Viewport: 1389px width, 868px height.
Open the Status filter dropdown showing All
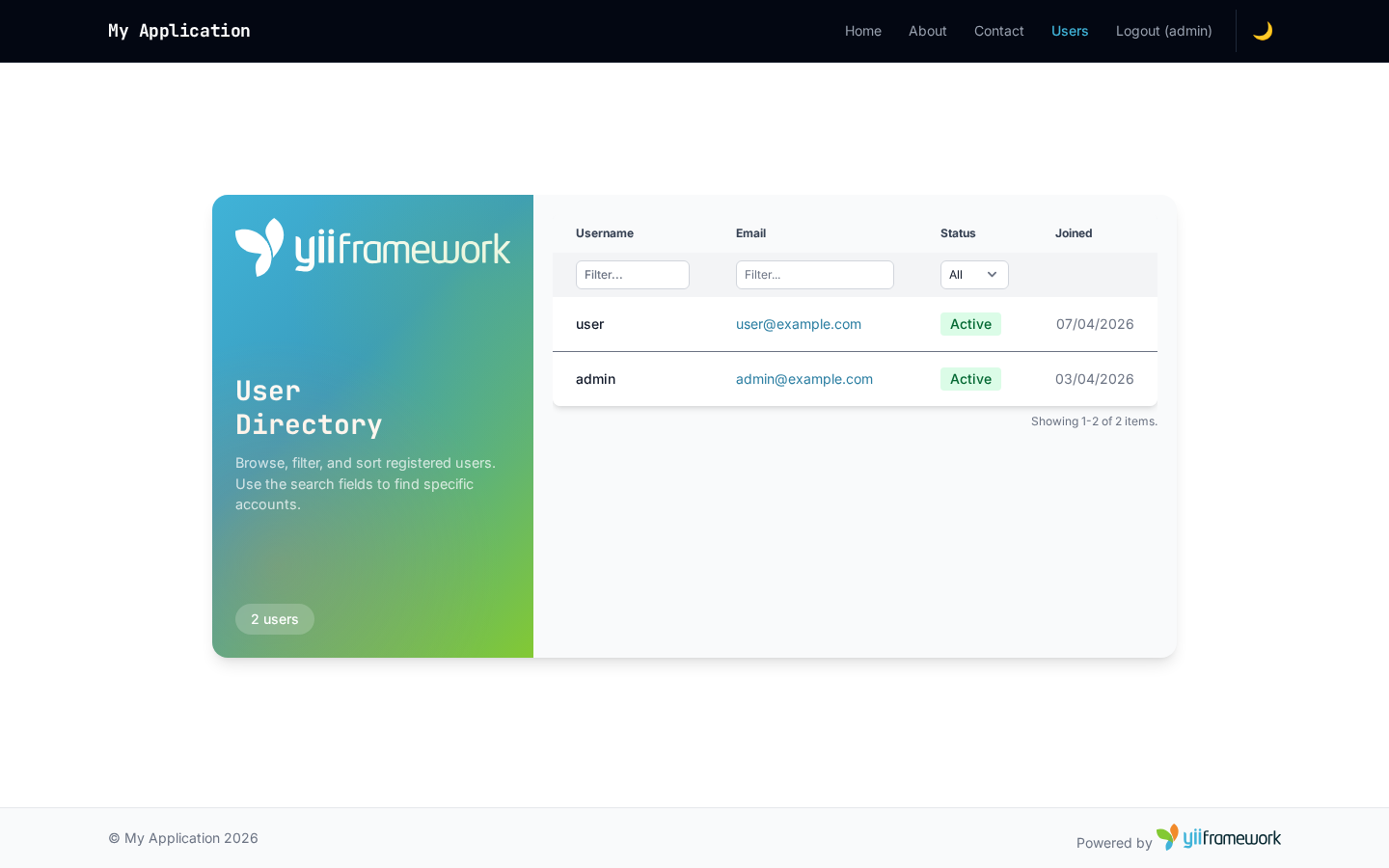(x=974, y=275)
